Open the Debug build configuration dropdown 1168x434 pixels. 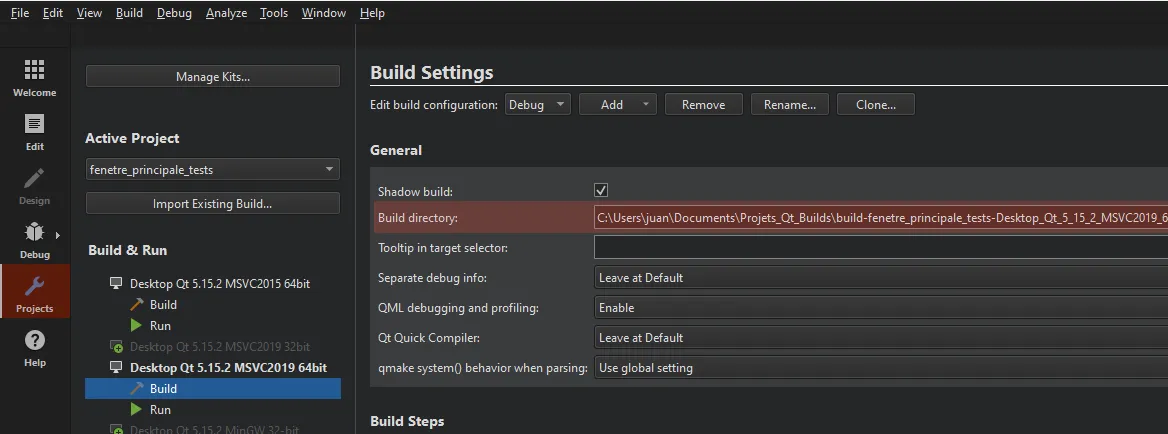[537, 104]
